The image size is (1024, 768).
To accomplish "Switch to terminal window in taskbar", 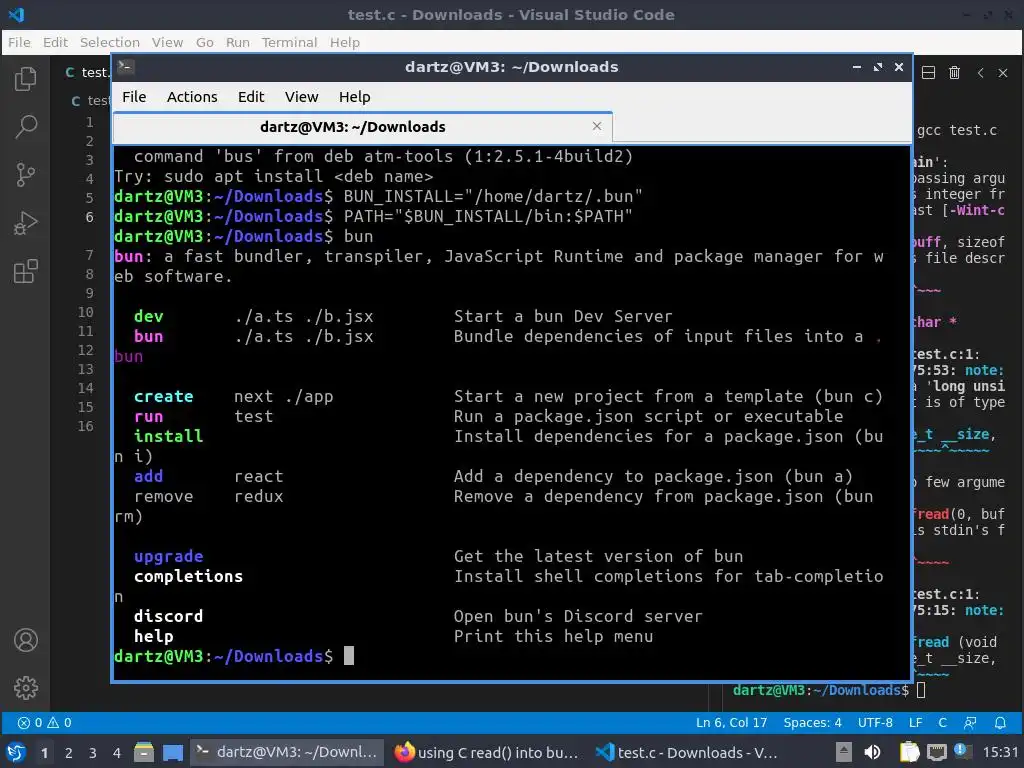I will coord(287,752).
